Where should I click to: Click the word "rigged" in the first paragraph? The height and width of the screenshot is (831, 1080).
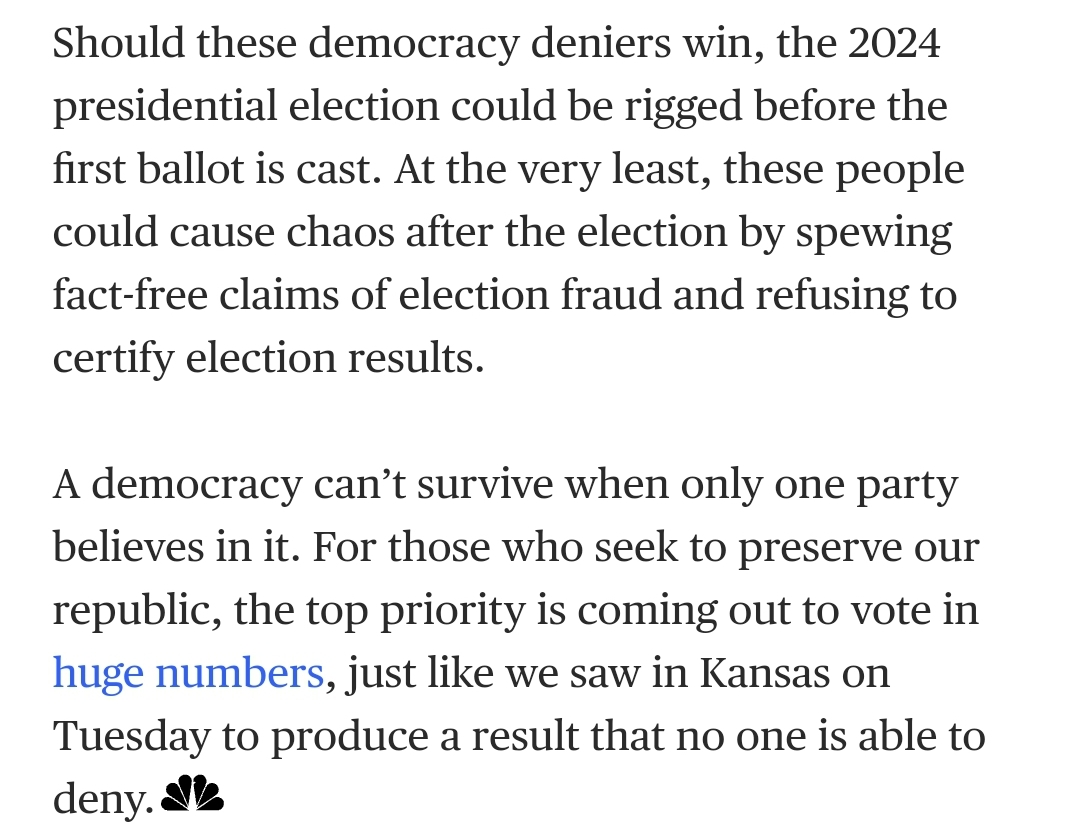click(683, 106)
